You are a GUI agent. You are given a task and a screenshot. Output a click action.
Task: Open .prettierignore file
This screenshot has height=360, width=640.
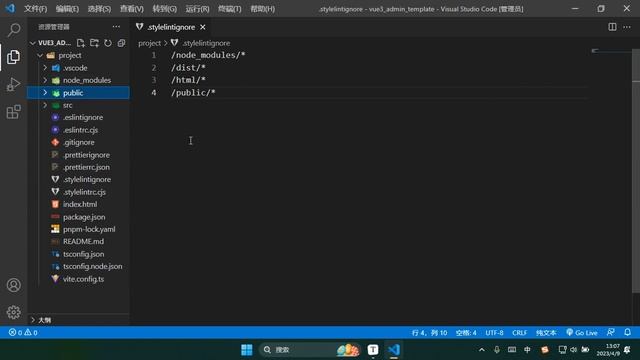86,155
